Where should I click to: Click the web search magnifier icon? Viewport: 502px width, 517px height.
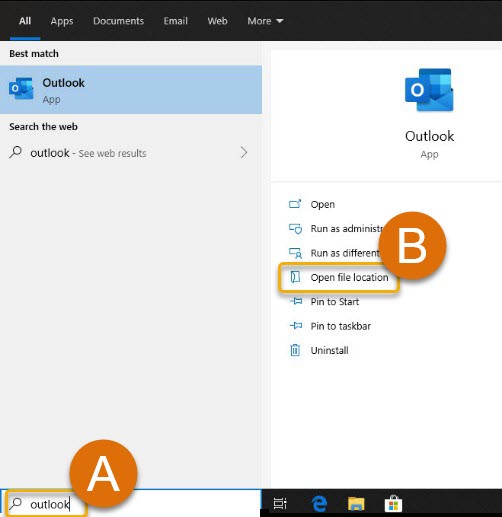tap(16, 152)
